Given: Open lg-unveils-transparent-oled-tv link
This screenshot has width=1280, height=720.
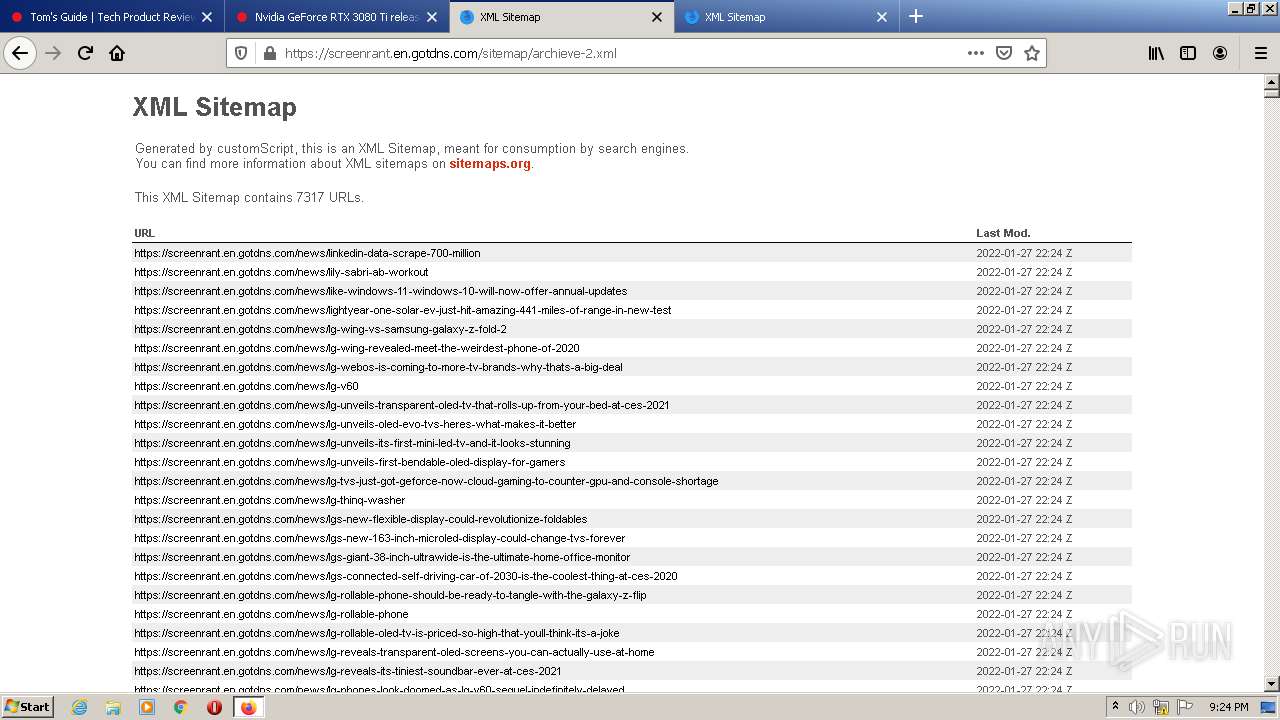Looking at the screenshot, I should tap(402, 405).
